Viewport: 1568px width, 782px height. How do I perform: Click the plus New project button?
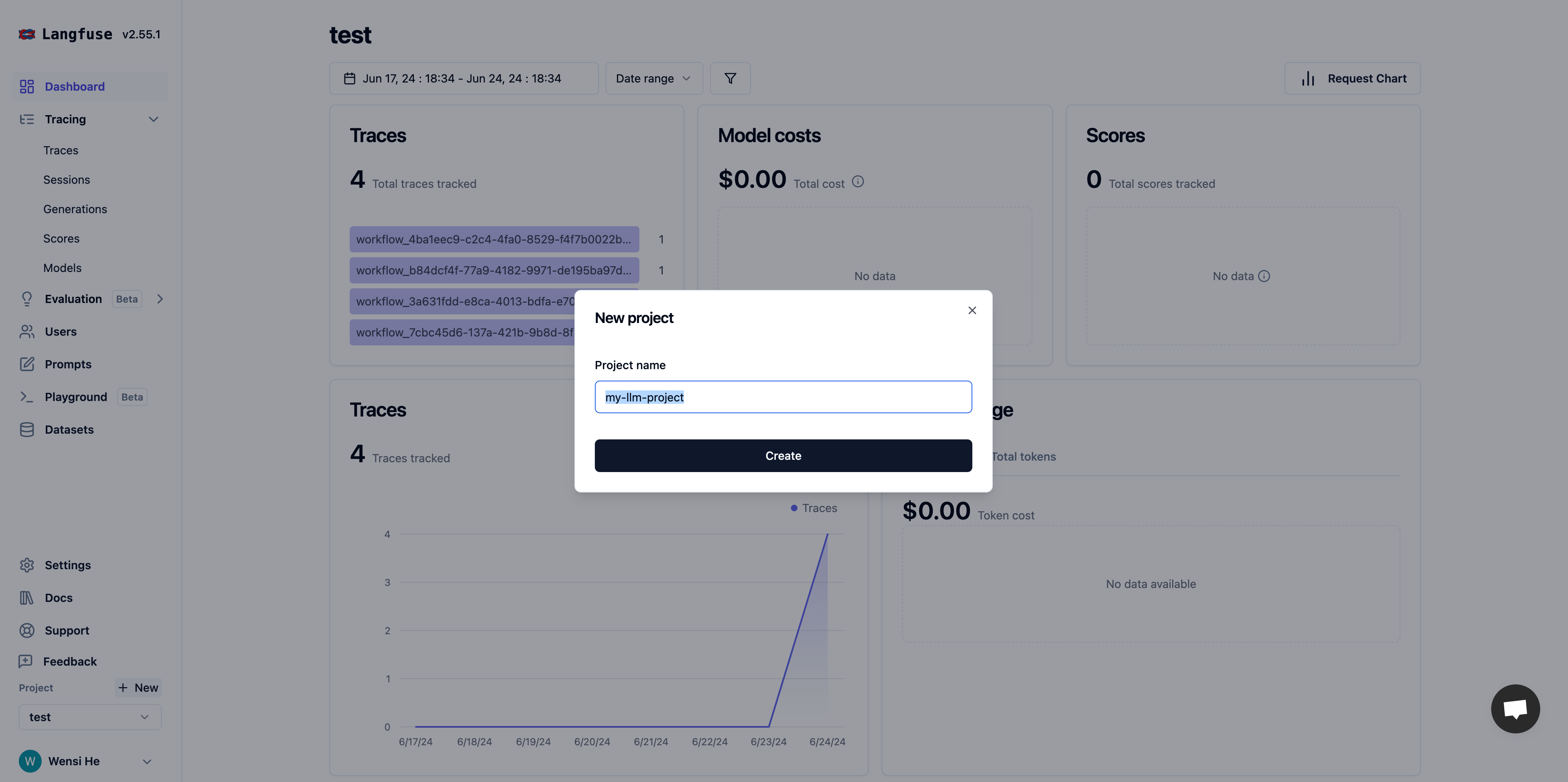coord(138,688)
